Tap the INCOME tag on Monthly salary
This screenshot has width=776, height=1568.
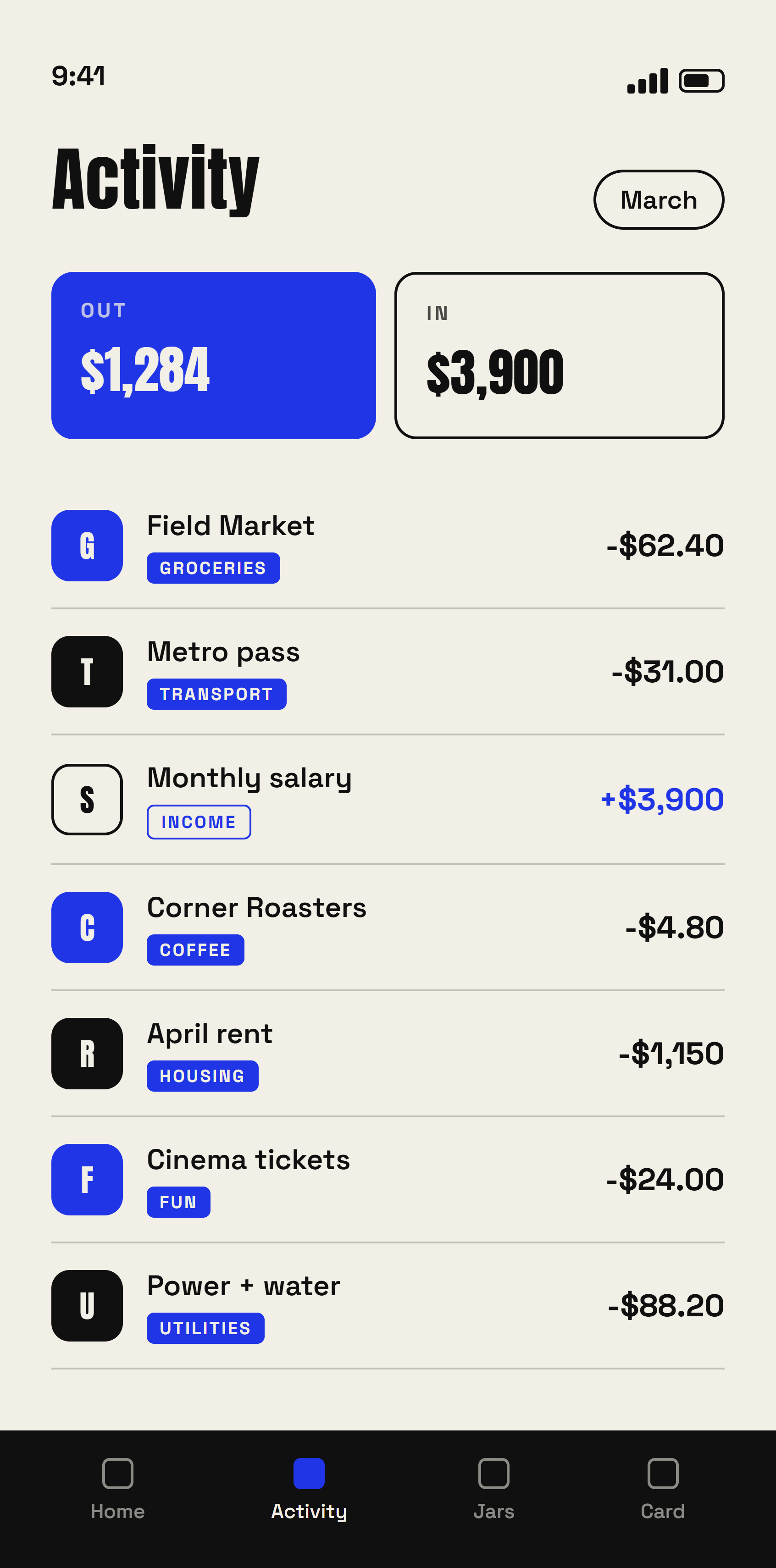199,822
